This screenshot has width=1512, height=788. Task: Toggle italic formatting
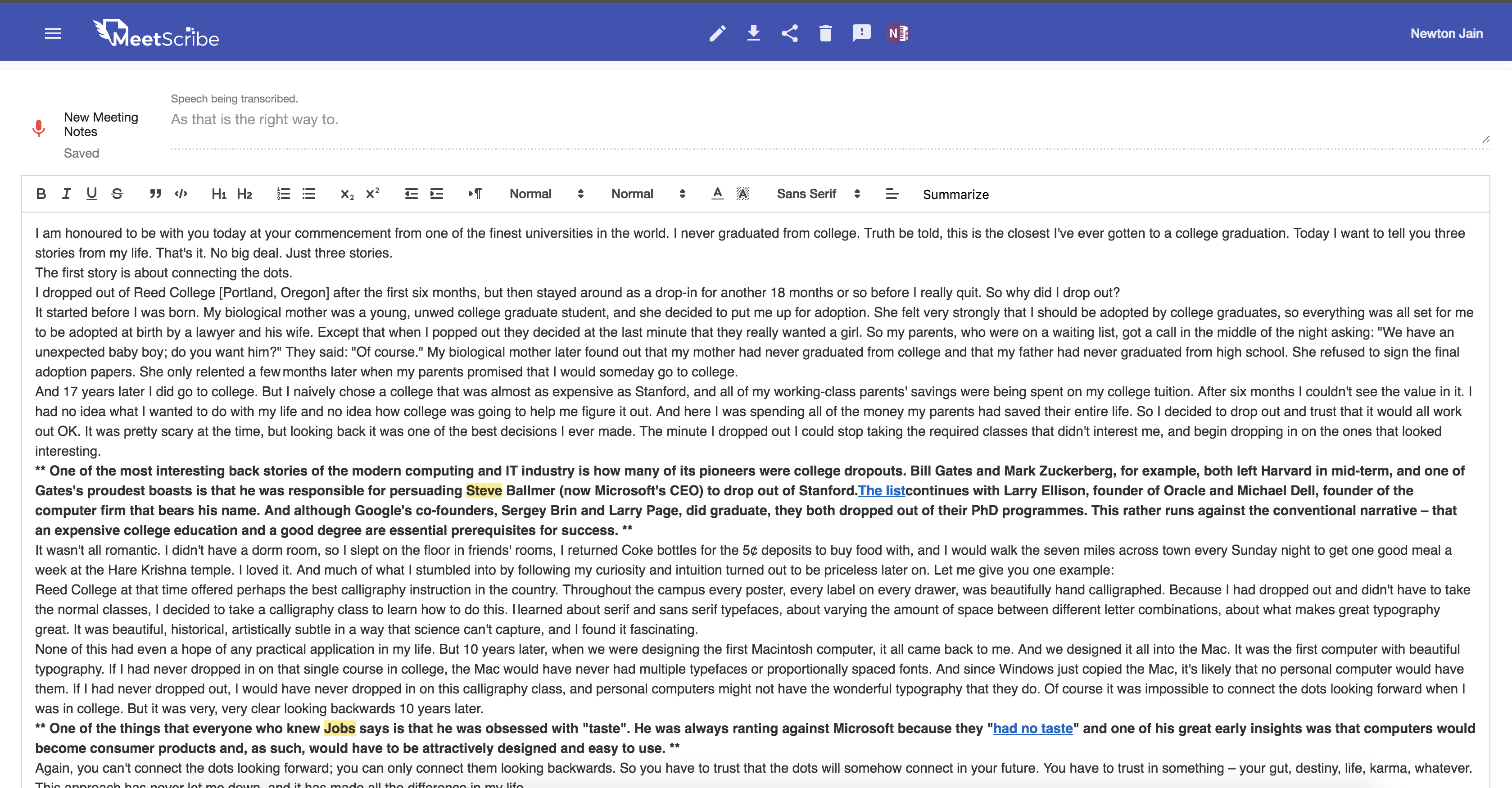[x=66, y=194]
